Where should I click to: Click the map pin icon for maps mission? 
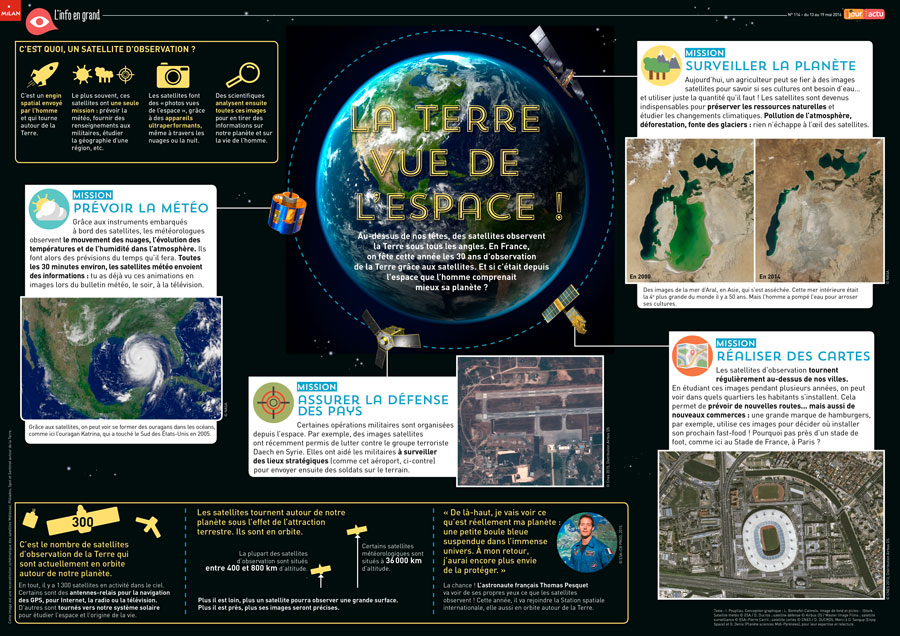pos(692,356)
